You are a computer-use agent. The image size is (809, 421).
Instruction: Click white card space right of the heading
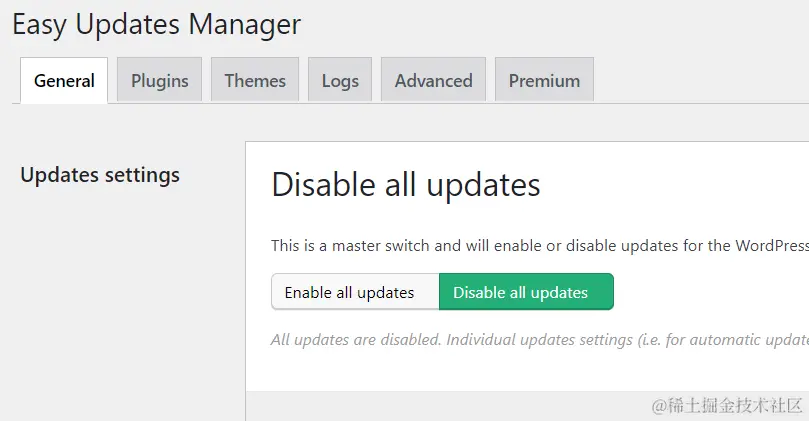[680, 185]
